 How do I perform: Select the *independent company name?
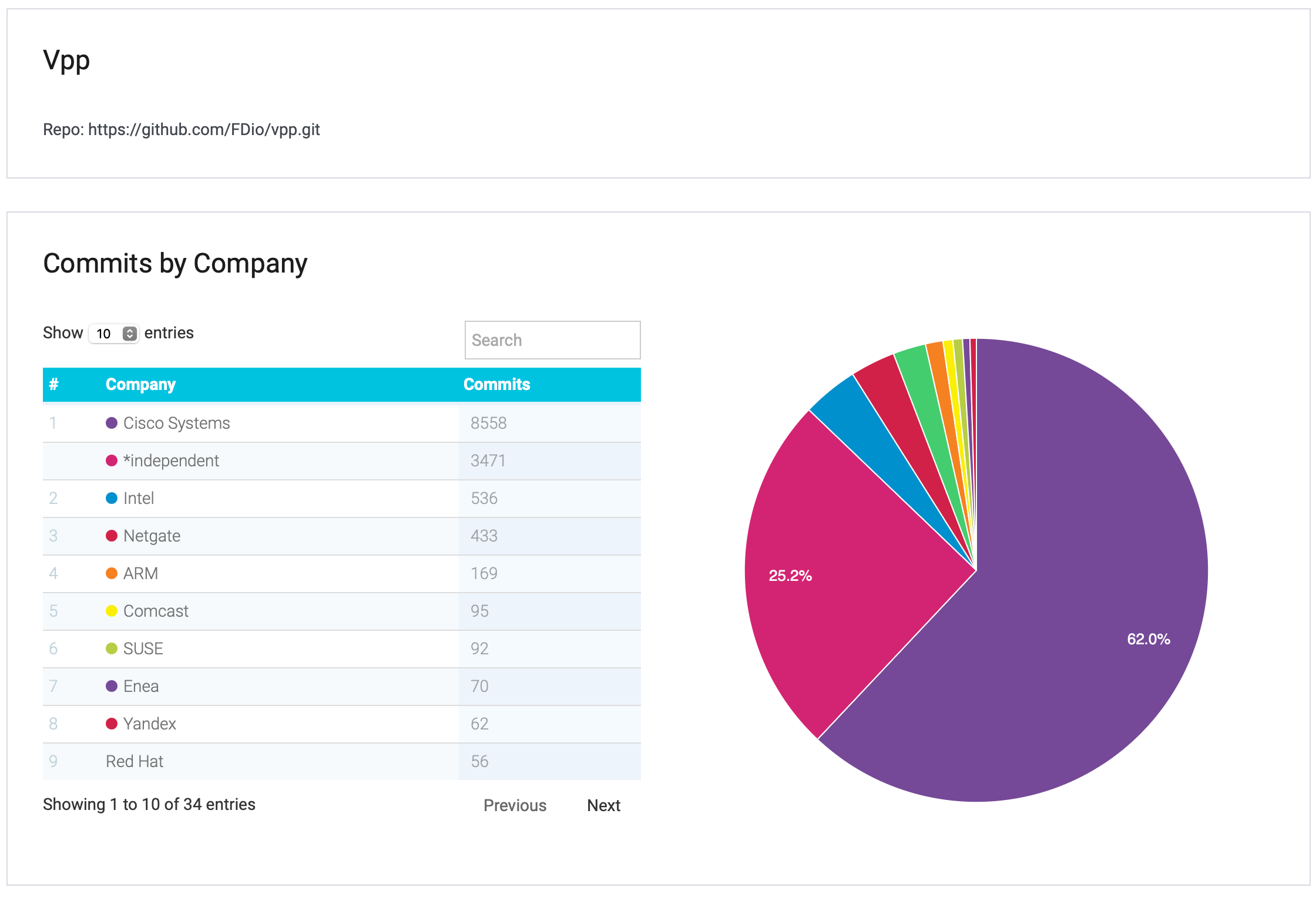tap(171, 460)
